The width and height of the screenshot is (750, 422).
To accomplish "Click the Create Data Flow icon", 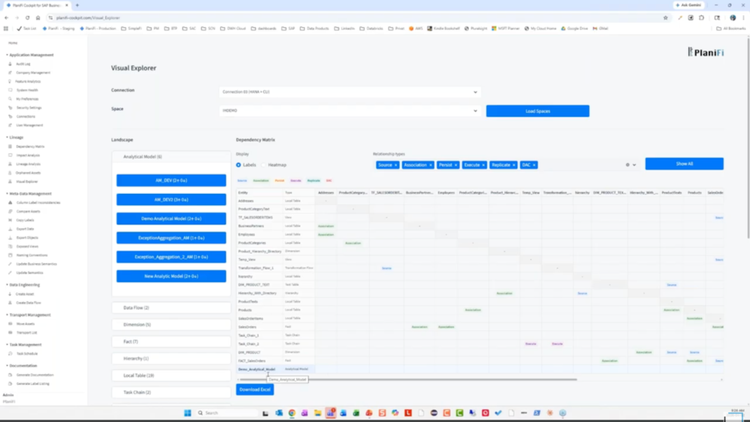I will (10, 303).
